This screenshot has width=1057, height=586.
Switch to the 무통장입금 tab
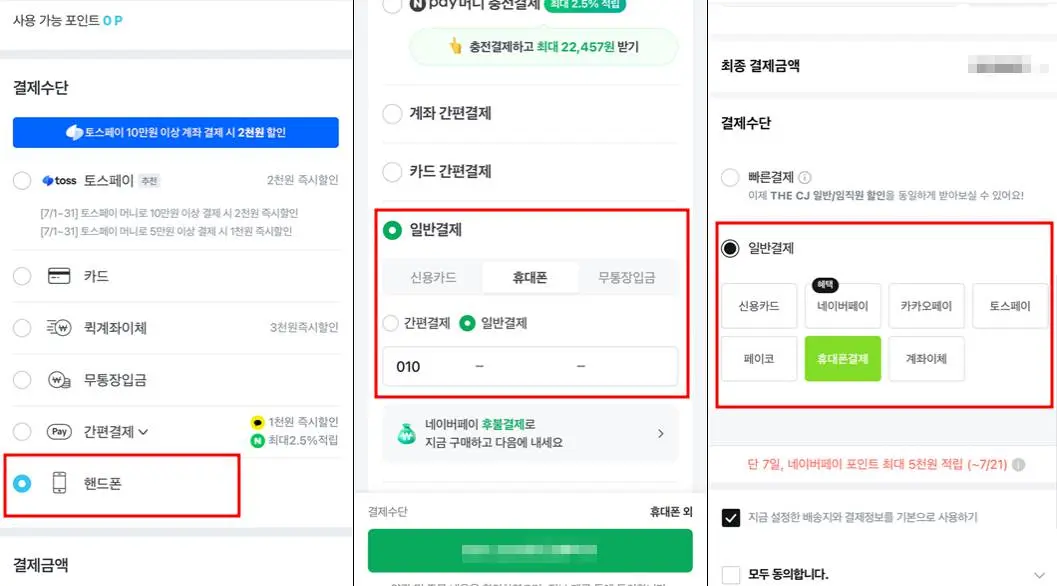coord(626,277)
